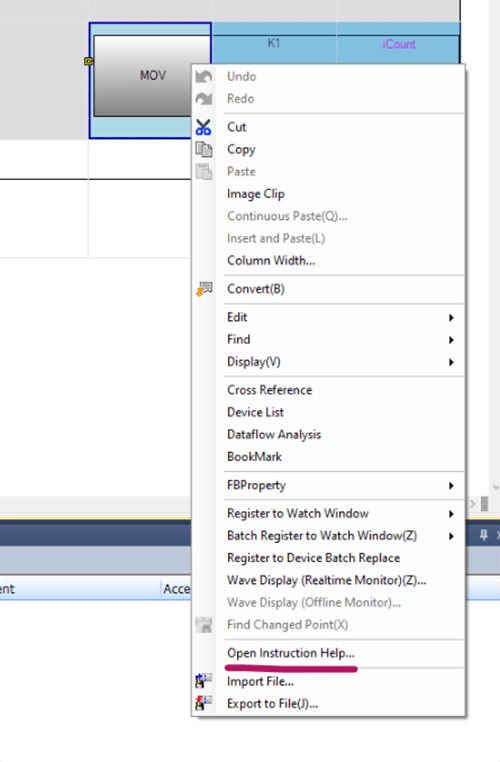The height and width of the screenshot is (762, 500).
Task: Expand the Display(V) submenu arrow
Action: point(451,363)
